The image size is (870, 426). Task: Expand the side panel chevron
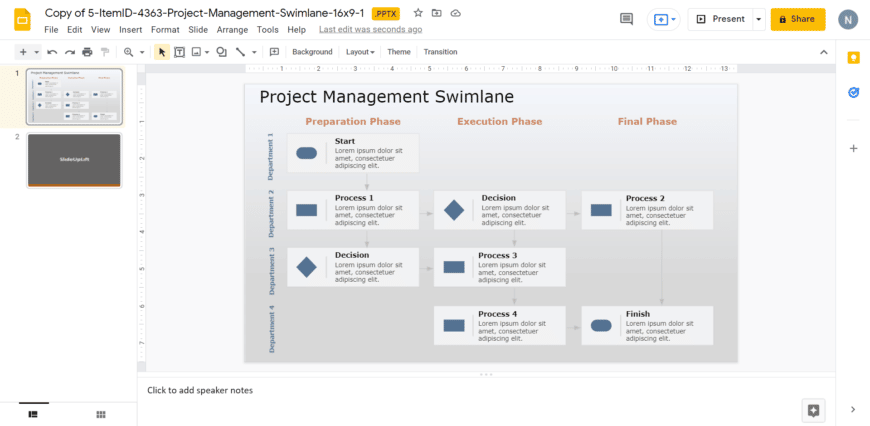[853, 409]
